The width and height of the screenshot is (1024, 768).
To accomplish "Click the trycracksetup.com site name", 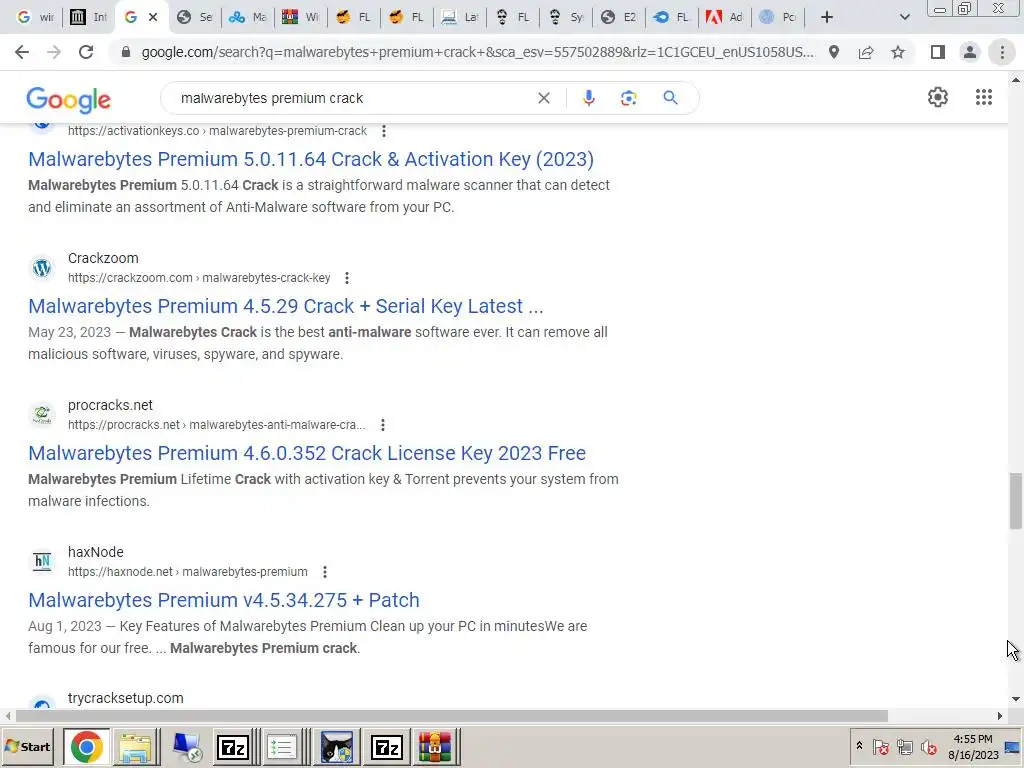I will 125,698.
